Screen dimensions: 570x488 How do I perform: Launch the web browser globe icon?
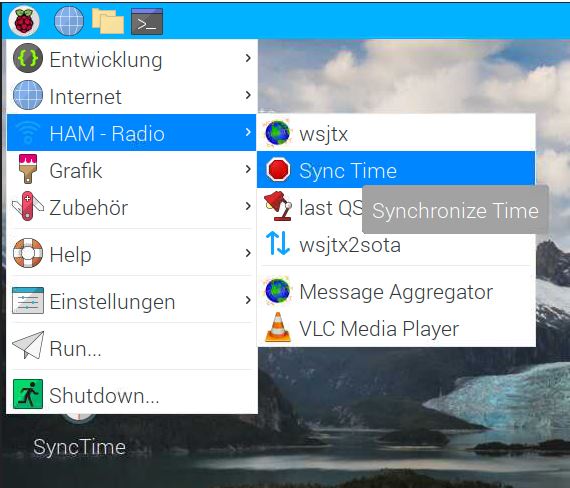point(69,21)
